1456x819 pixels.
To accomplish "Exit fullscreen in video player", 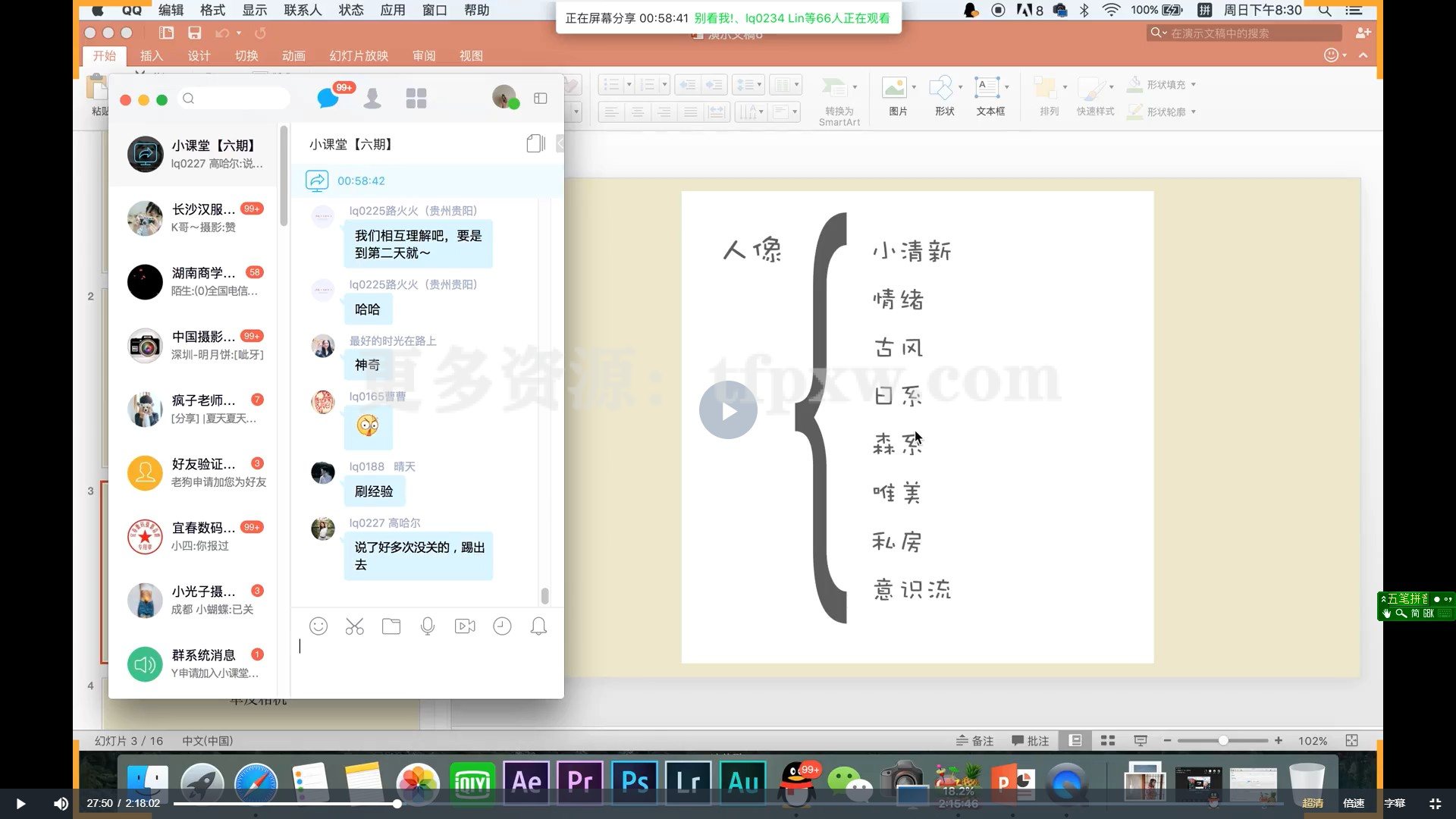I will pos(1436,804).
